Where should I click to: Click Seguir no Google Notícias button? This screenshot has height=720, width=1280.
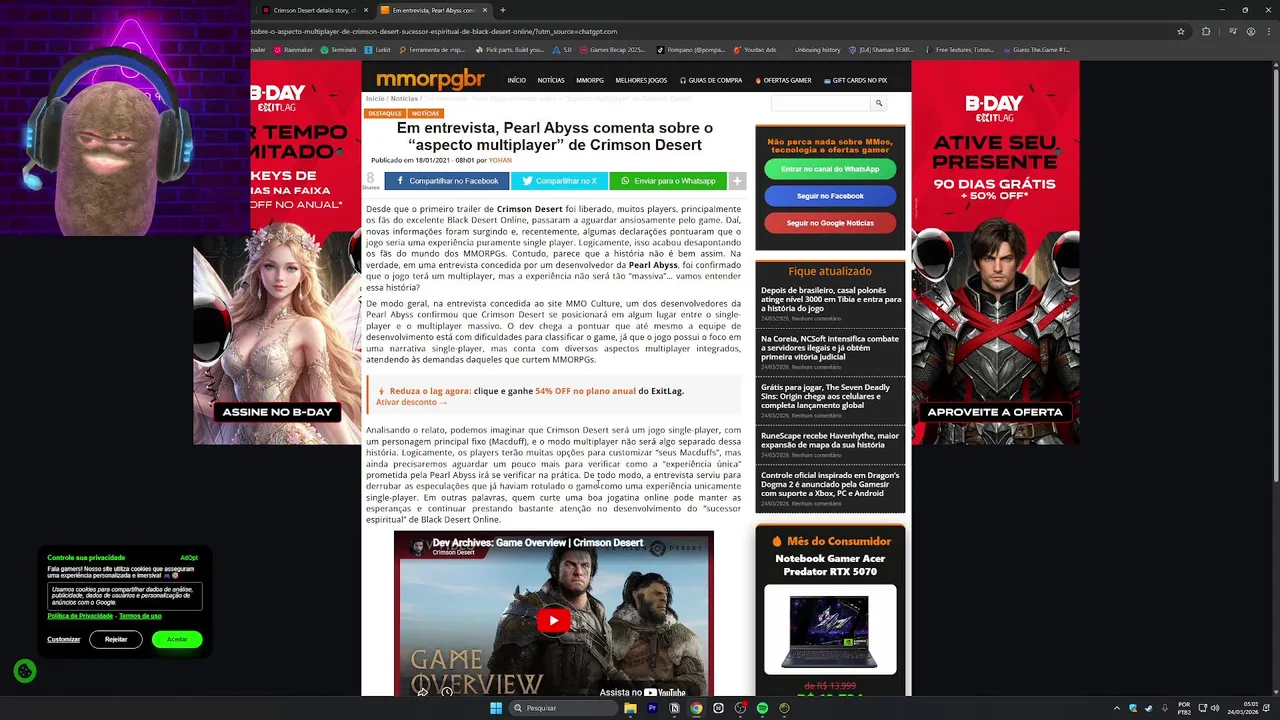click(x=830, y=223)
